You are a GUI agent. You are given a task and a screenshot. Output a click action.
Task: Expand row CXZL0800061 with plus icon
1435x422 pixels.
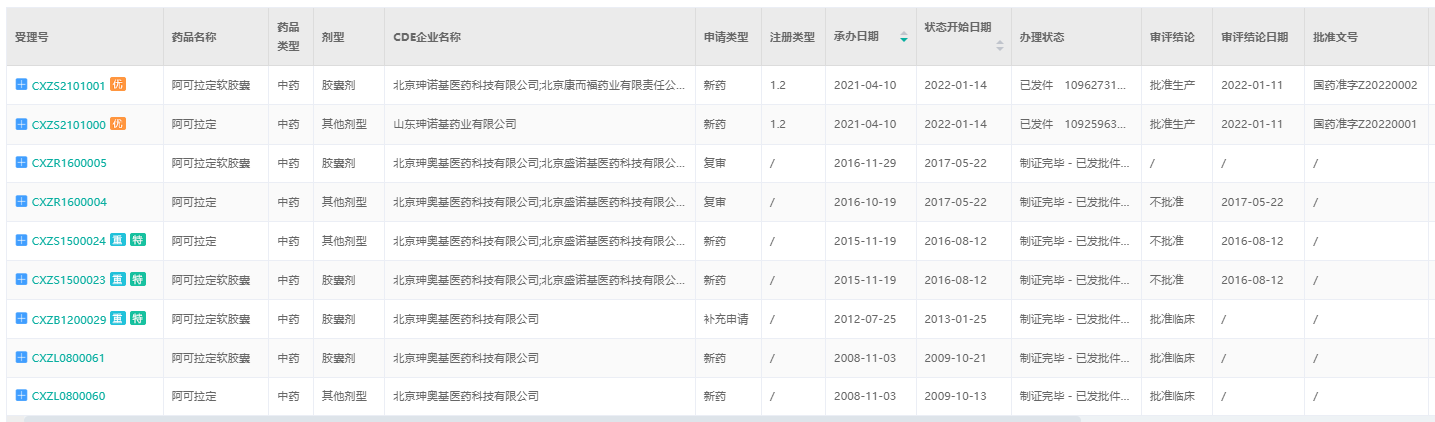pos(21,358)
